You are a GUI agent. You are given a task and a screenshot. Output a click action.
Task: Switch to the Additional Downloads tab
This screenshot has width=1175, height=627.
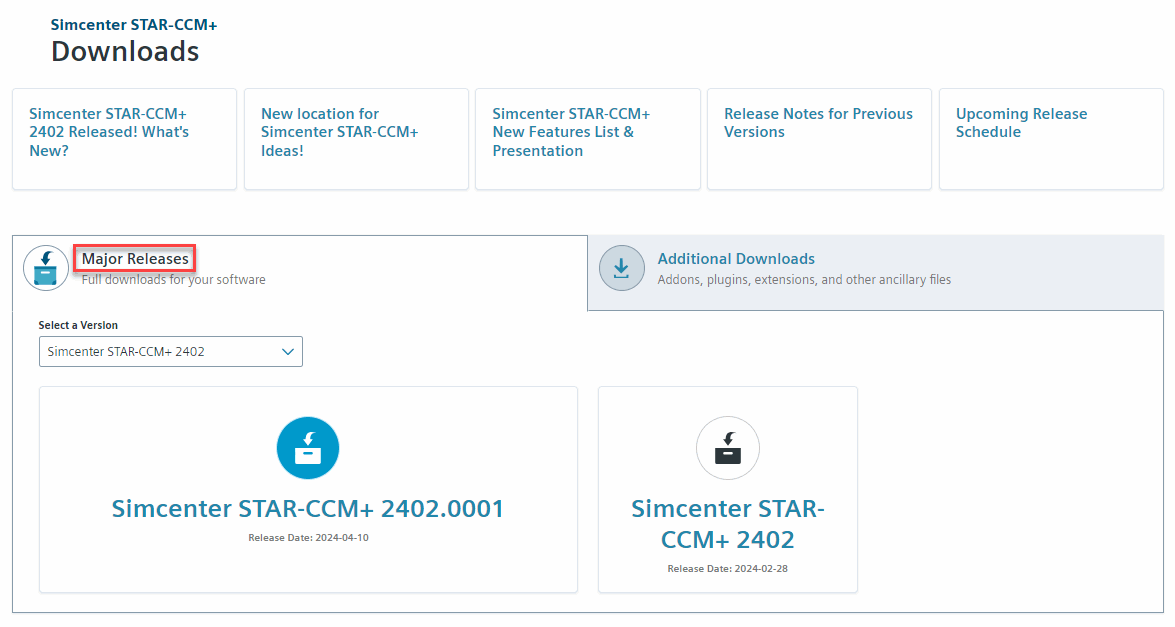pyautogui.click(x=736, y=259)
